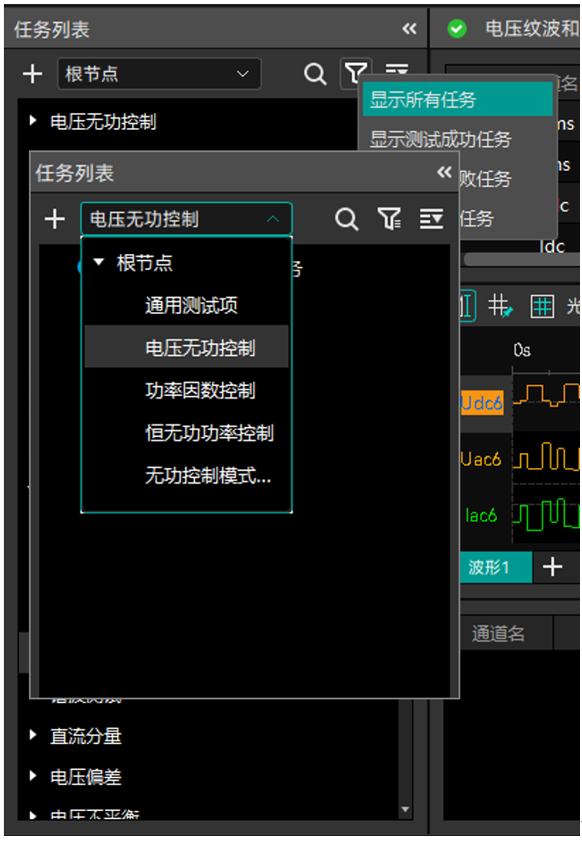Screen dimensions: 582x841
Task: Collapse the back task list panel
Action: tap(409, 28)
